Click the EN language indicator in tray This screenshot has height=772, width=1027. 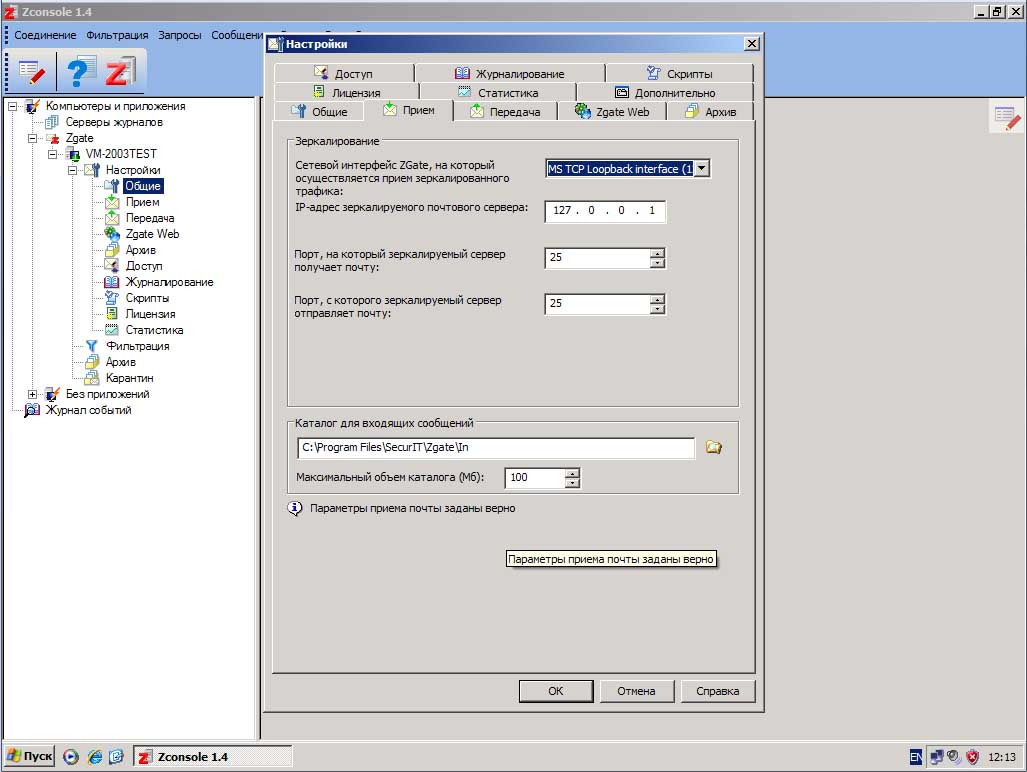point(916,757)
